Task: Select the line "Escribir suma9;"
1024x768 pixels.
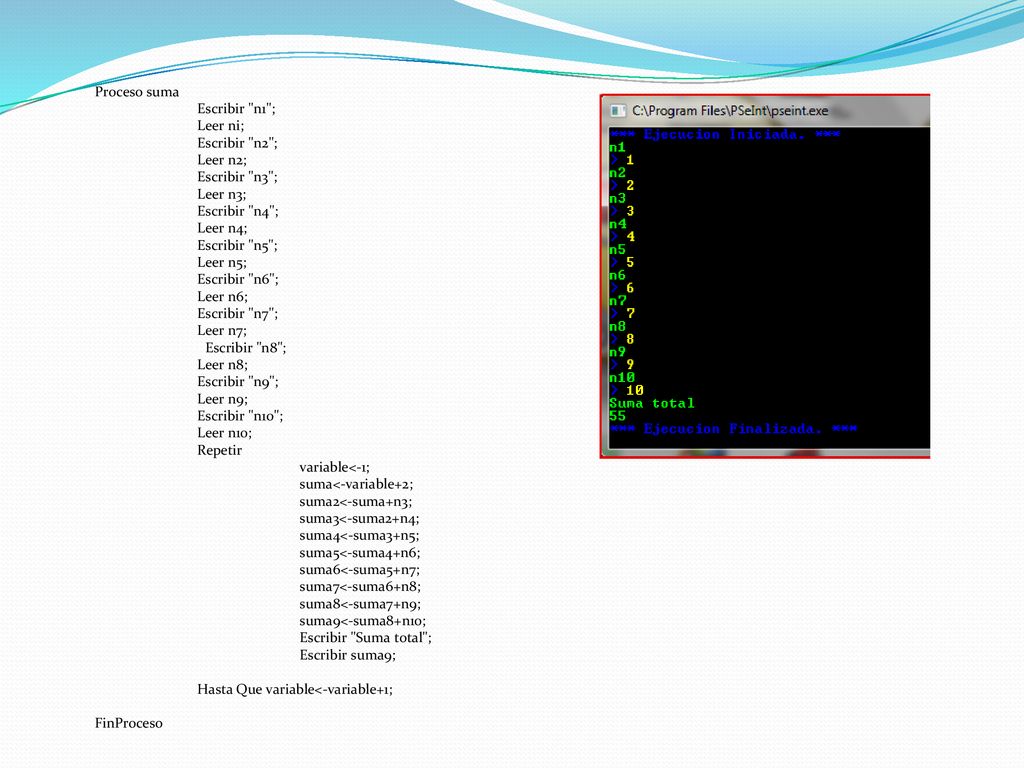Action: click(347, 655)
